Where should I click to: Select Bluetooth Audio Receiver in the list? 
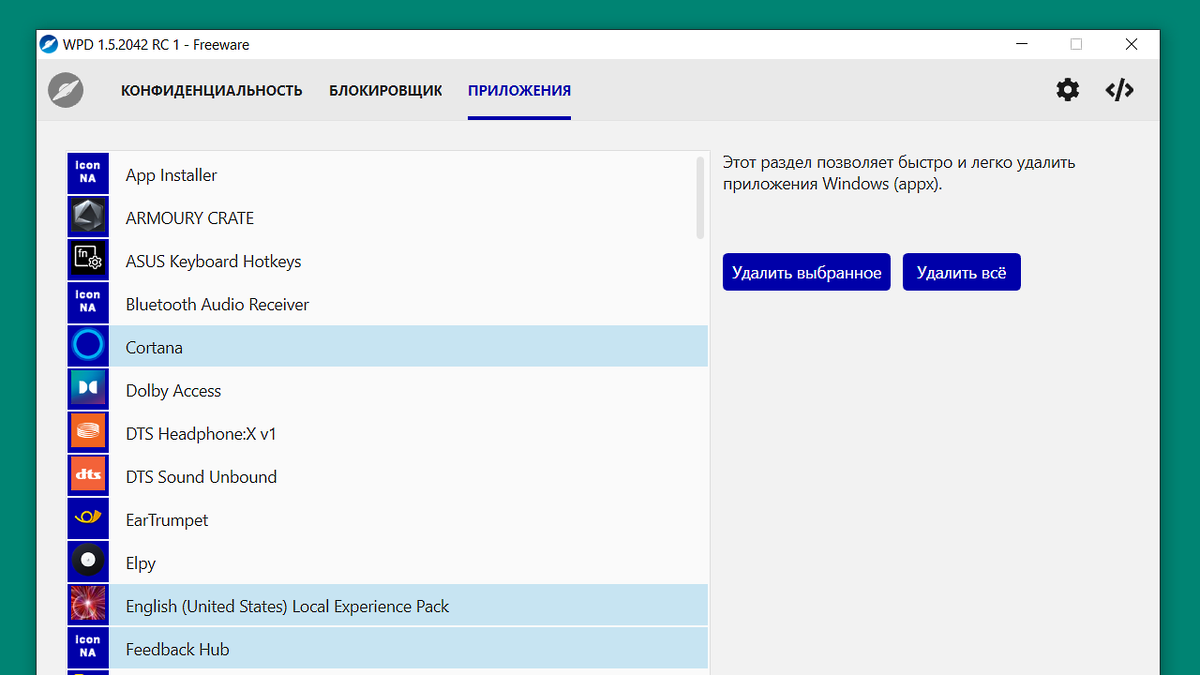(x=388, y=304)
